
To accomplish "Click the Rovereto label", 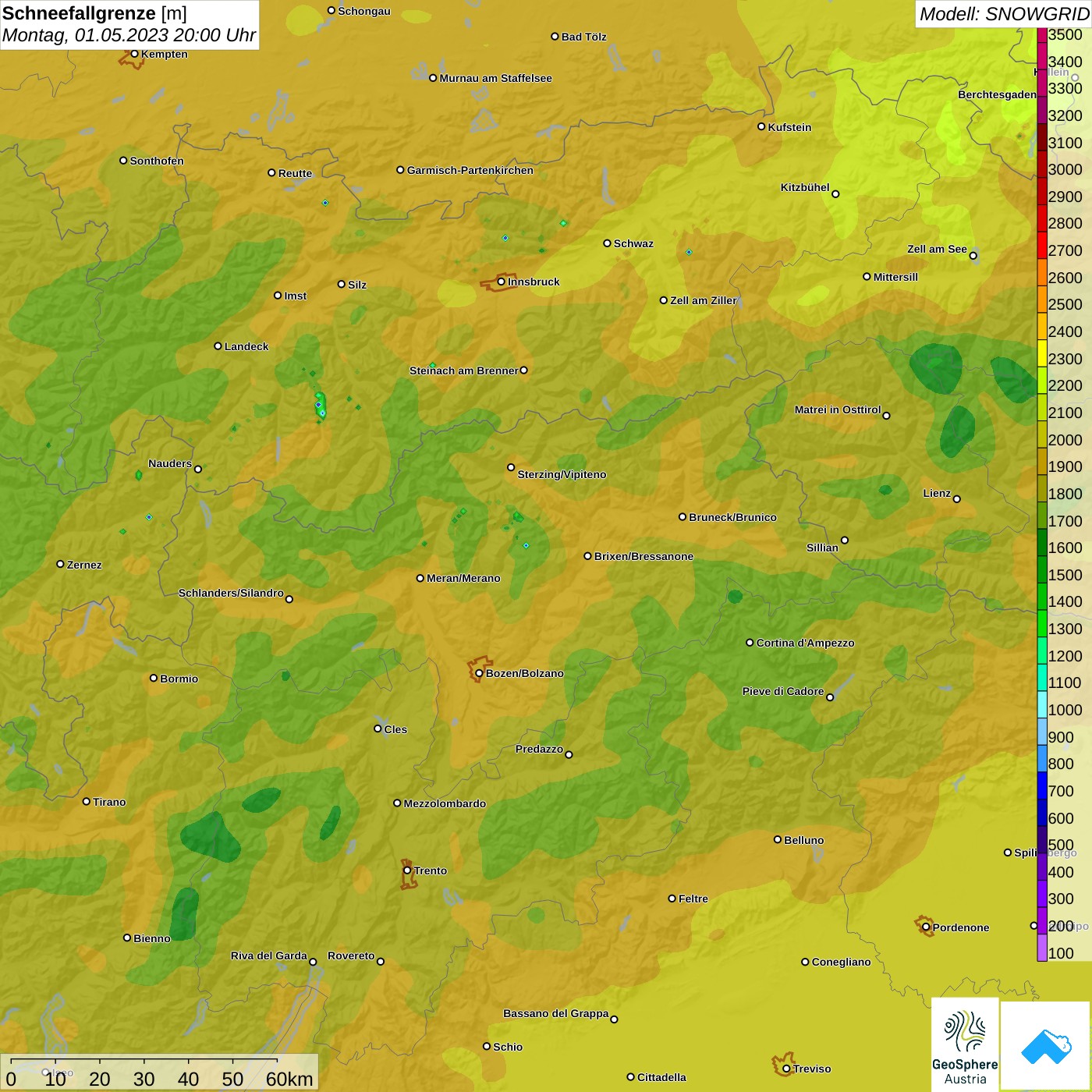I will [351, 955].
